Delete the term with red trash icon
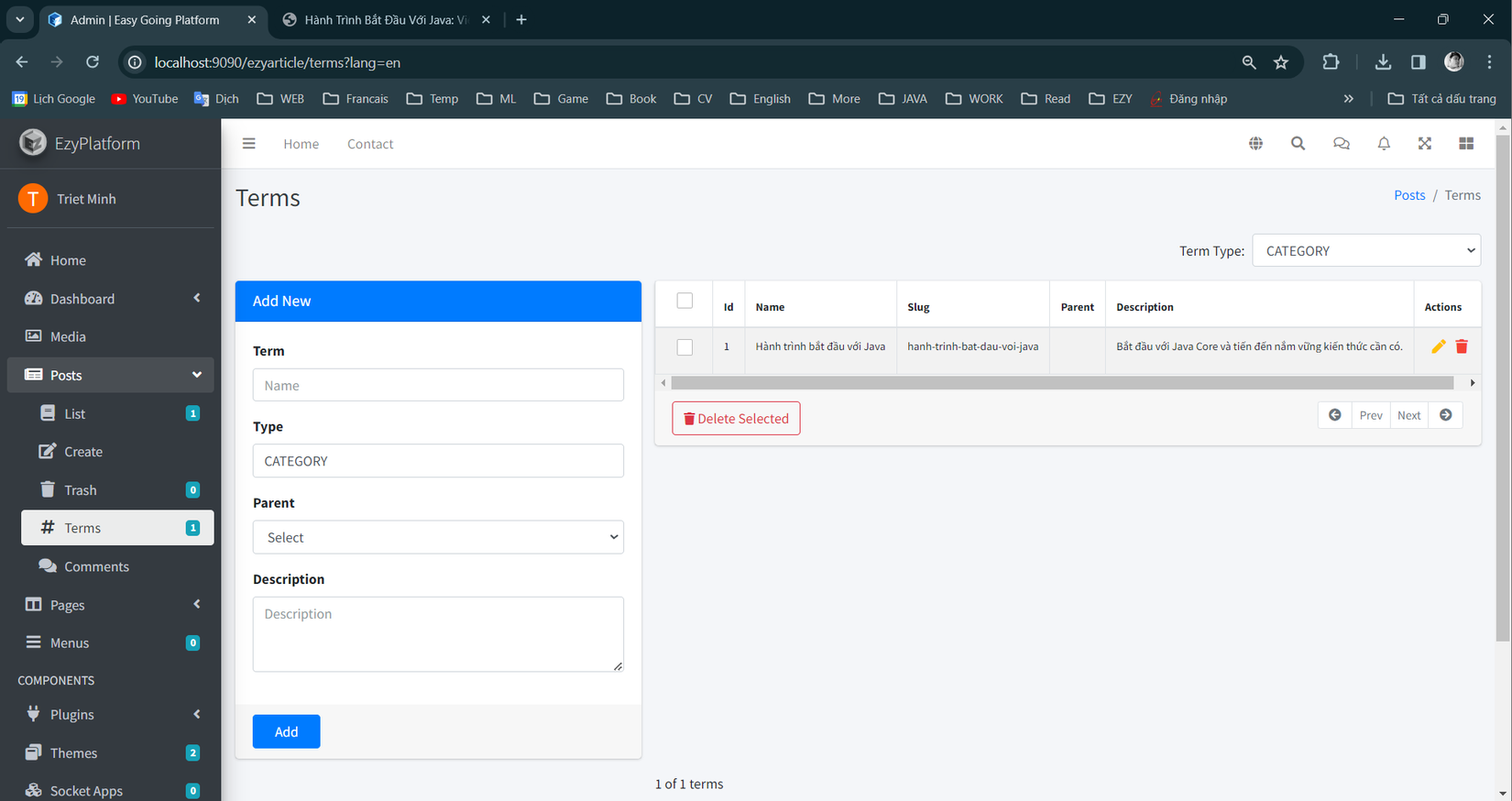The width and height of the screenshot is (1512, 801). tap(1462, 346)
